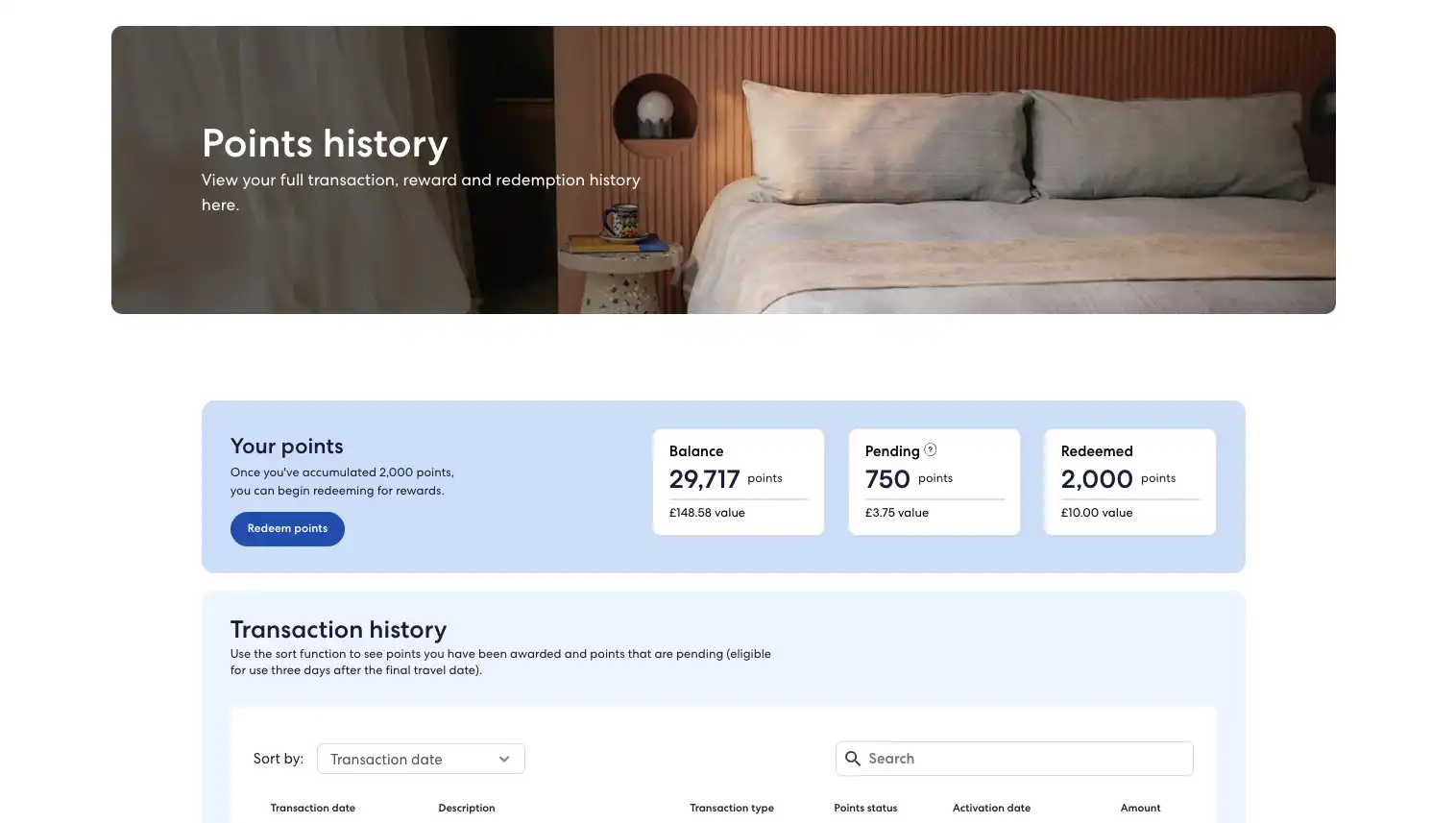The height and width of the screenshot is (823, 1456).
Task: Click the 2,000 redeemed points figure
Action: [x=1097, y=479]
